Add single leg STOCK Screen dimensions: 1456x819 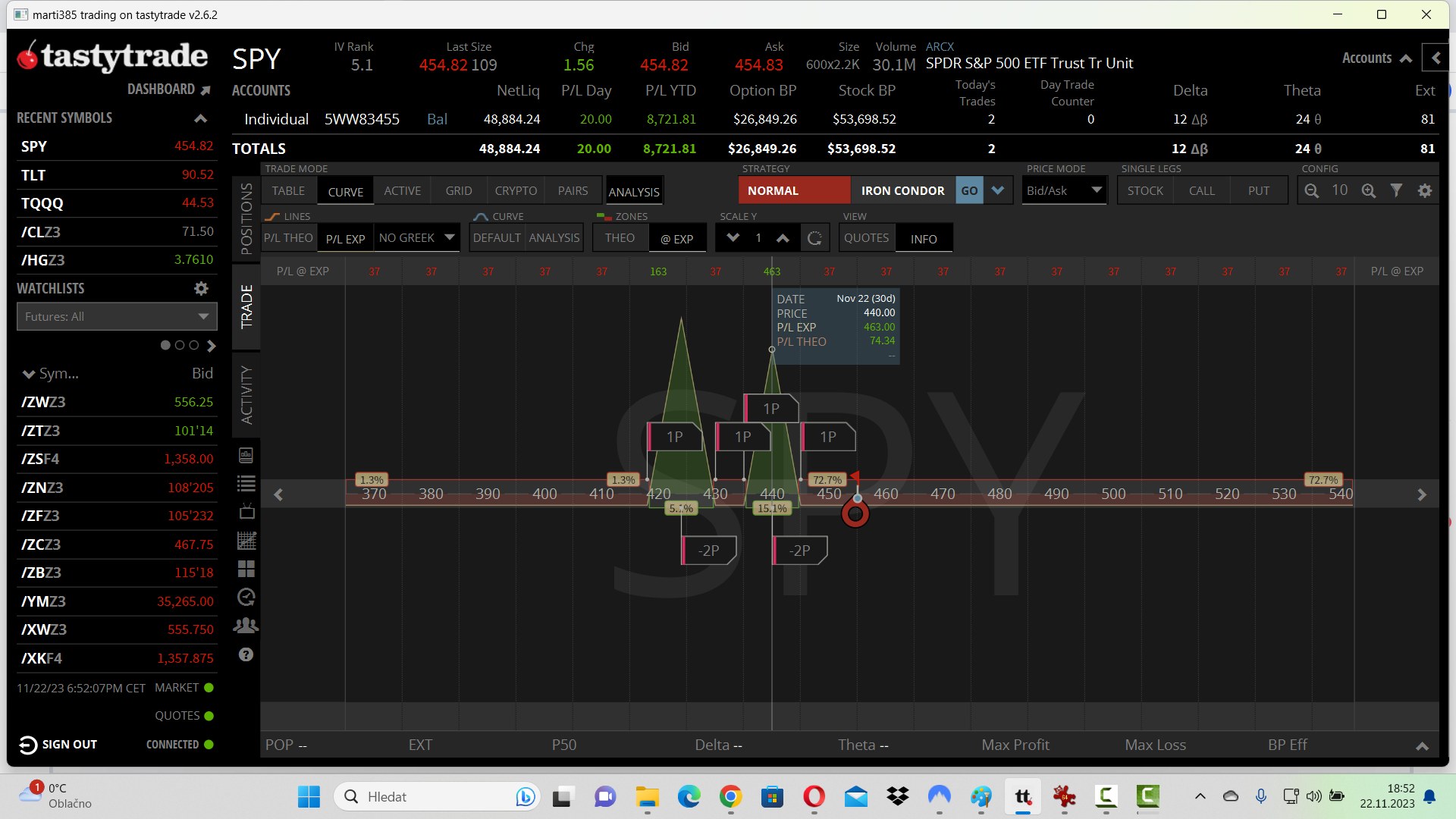[x=1145, y=190]
